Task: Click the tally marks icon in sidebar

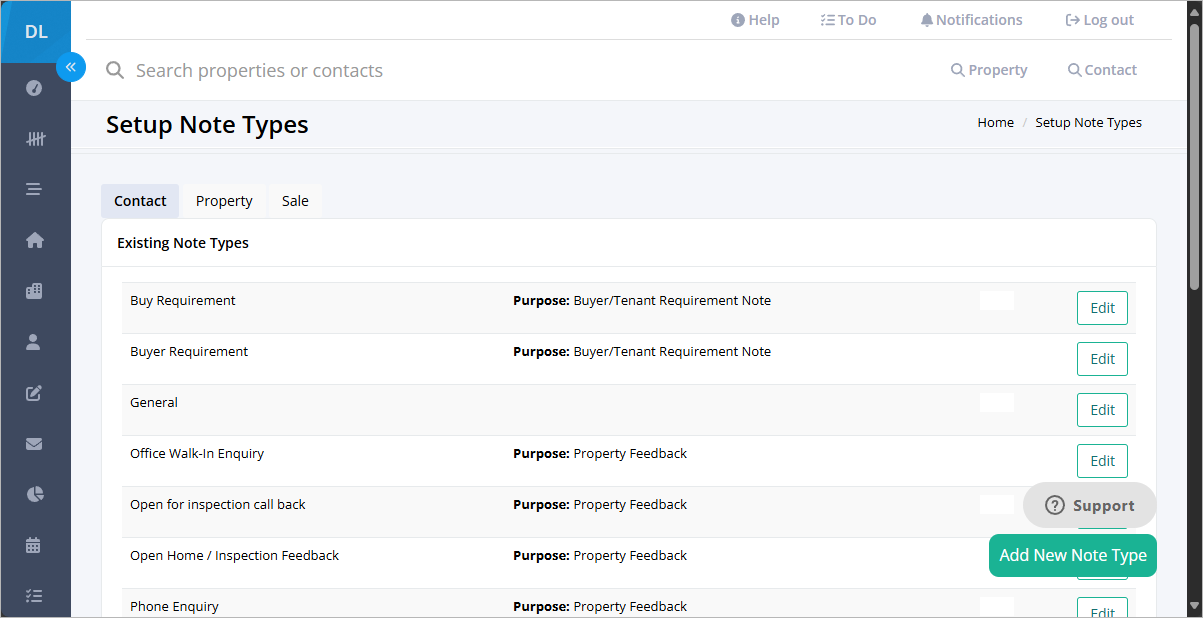Action: pyautogui.click(x=34, y=139)
